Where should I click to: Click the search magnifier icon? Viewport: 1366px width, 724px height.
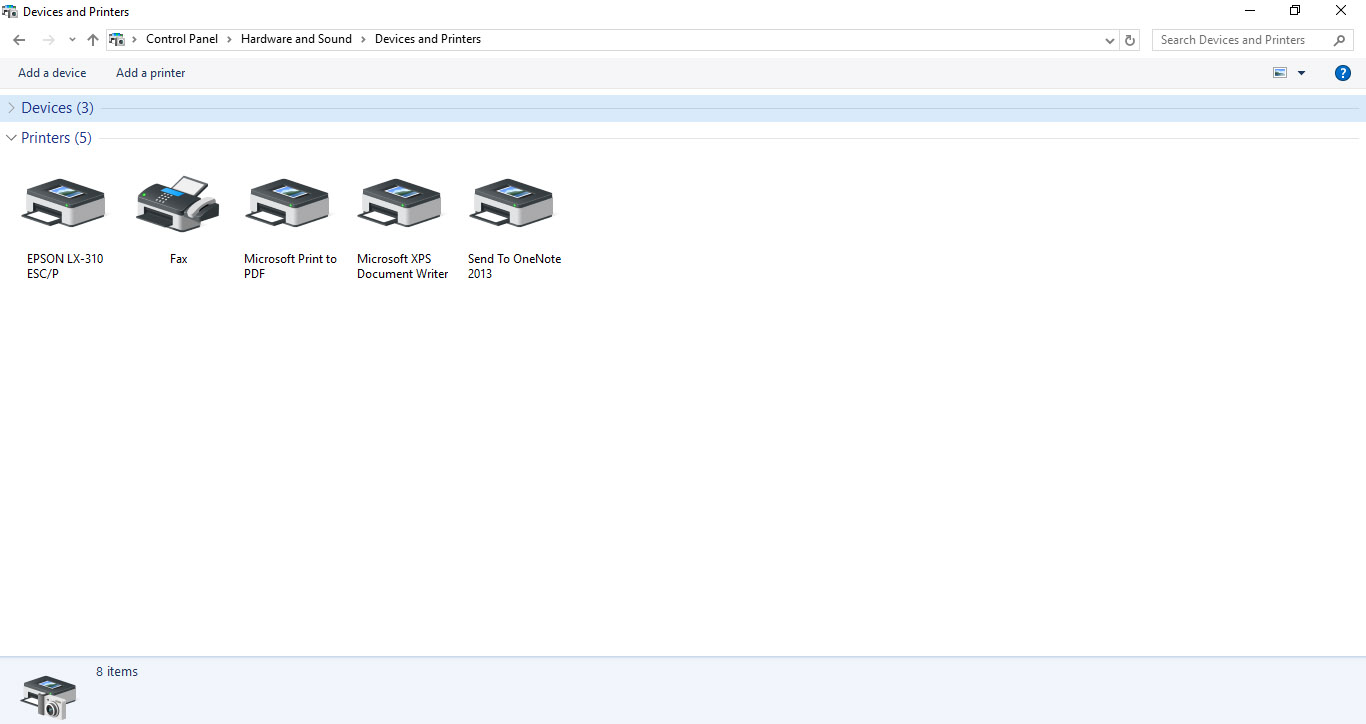[x=1340, y=40]
